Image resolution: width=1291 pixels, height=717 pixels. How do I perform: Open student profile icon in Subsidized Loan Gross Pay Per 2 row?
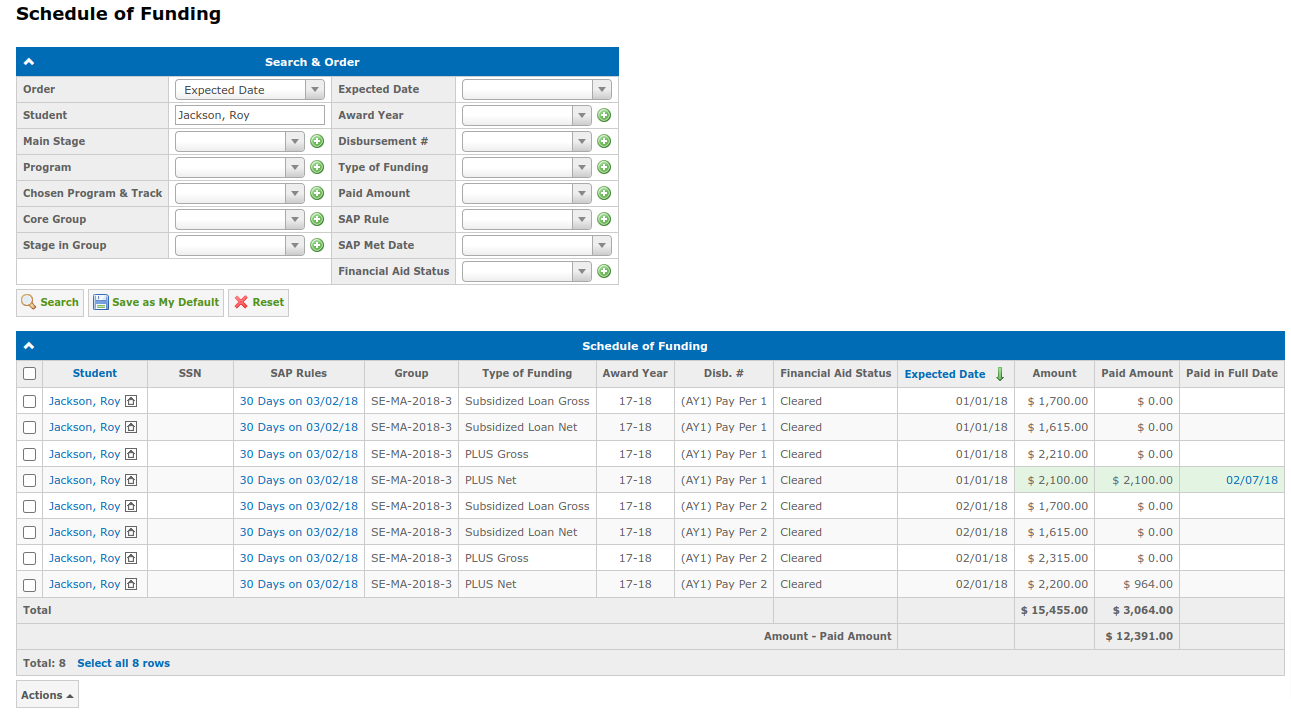click(131, 506)
